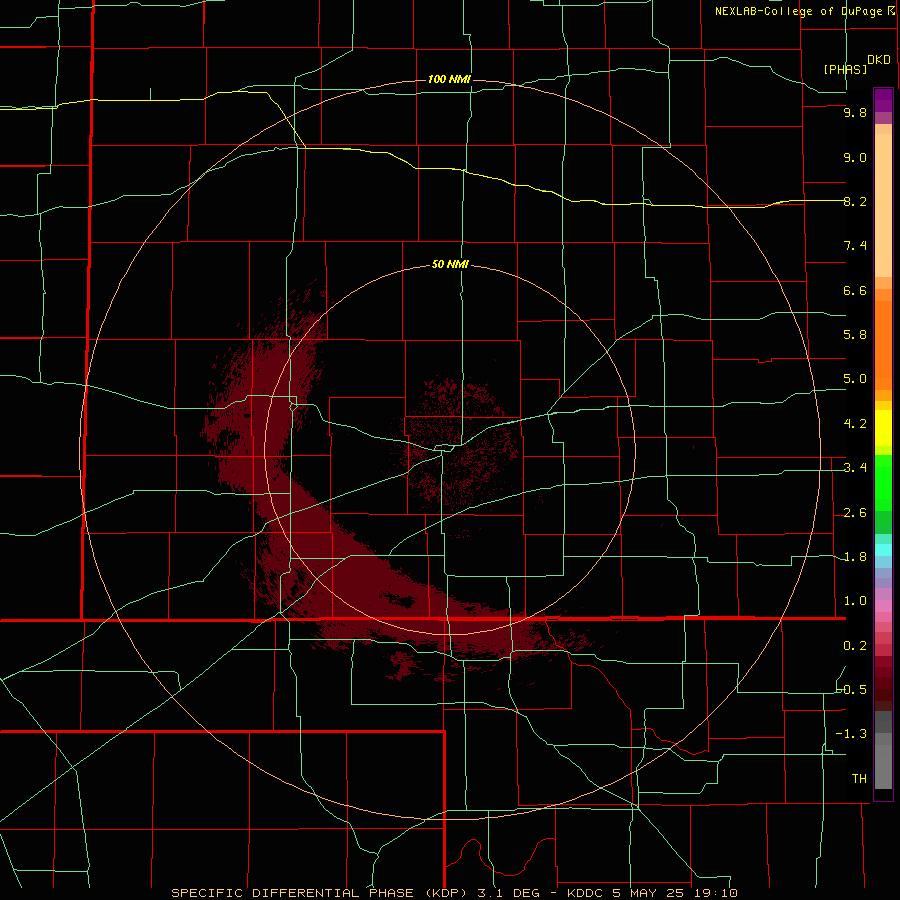The height and width of the screenshot is (900, 900).
Task: Pick the orange segment of the color bar
Action: point(883,345)
